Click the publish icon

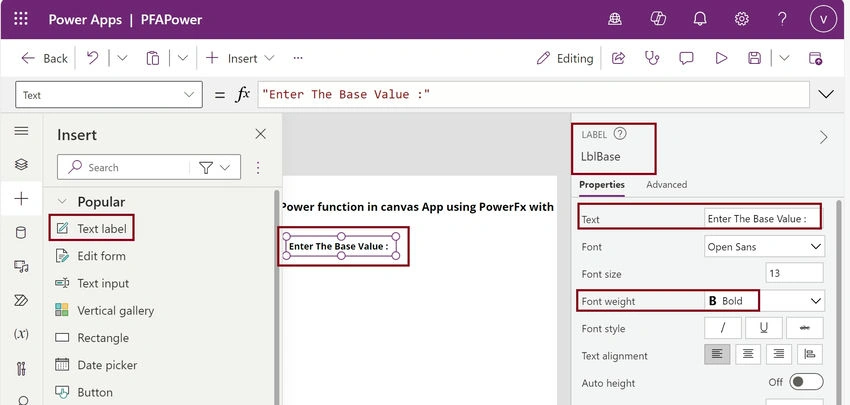[815, 58]
